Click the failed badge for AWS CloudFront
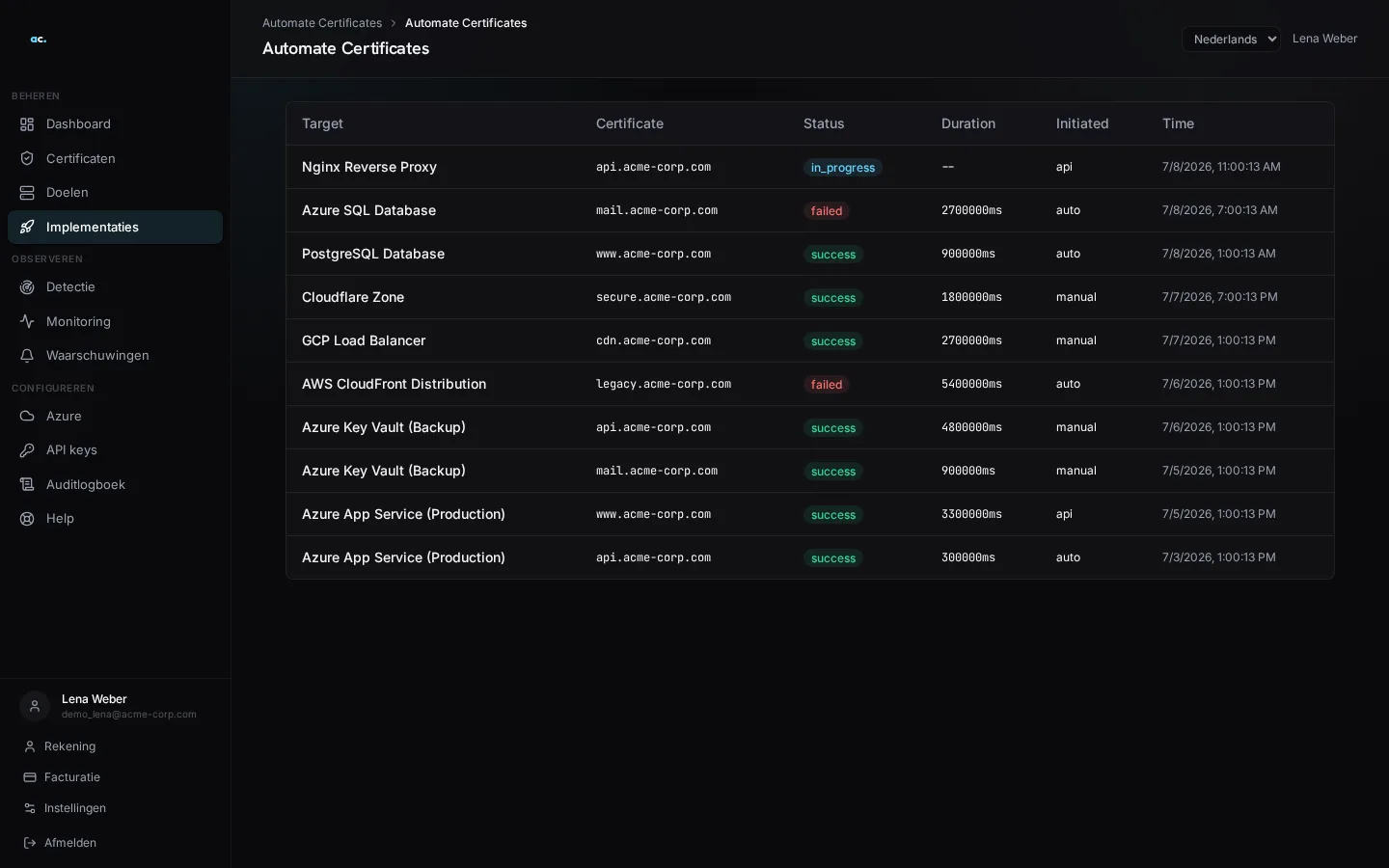Viewport: 1389px width, 868px height. tap(826, 385)
